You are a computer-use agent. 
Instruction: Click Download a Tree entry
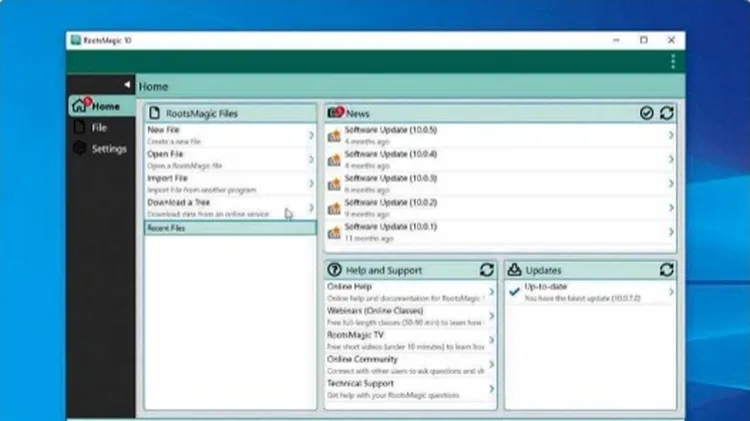click(230, 208)
